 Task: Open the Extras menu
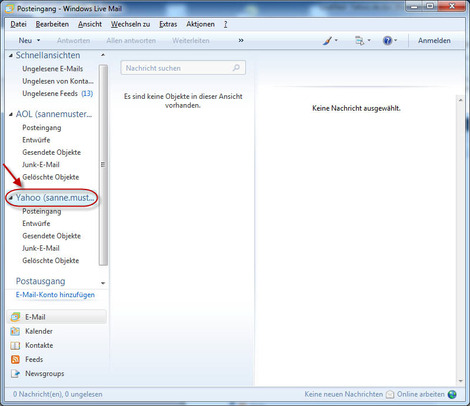coord(168,24)
